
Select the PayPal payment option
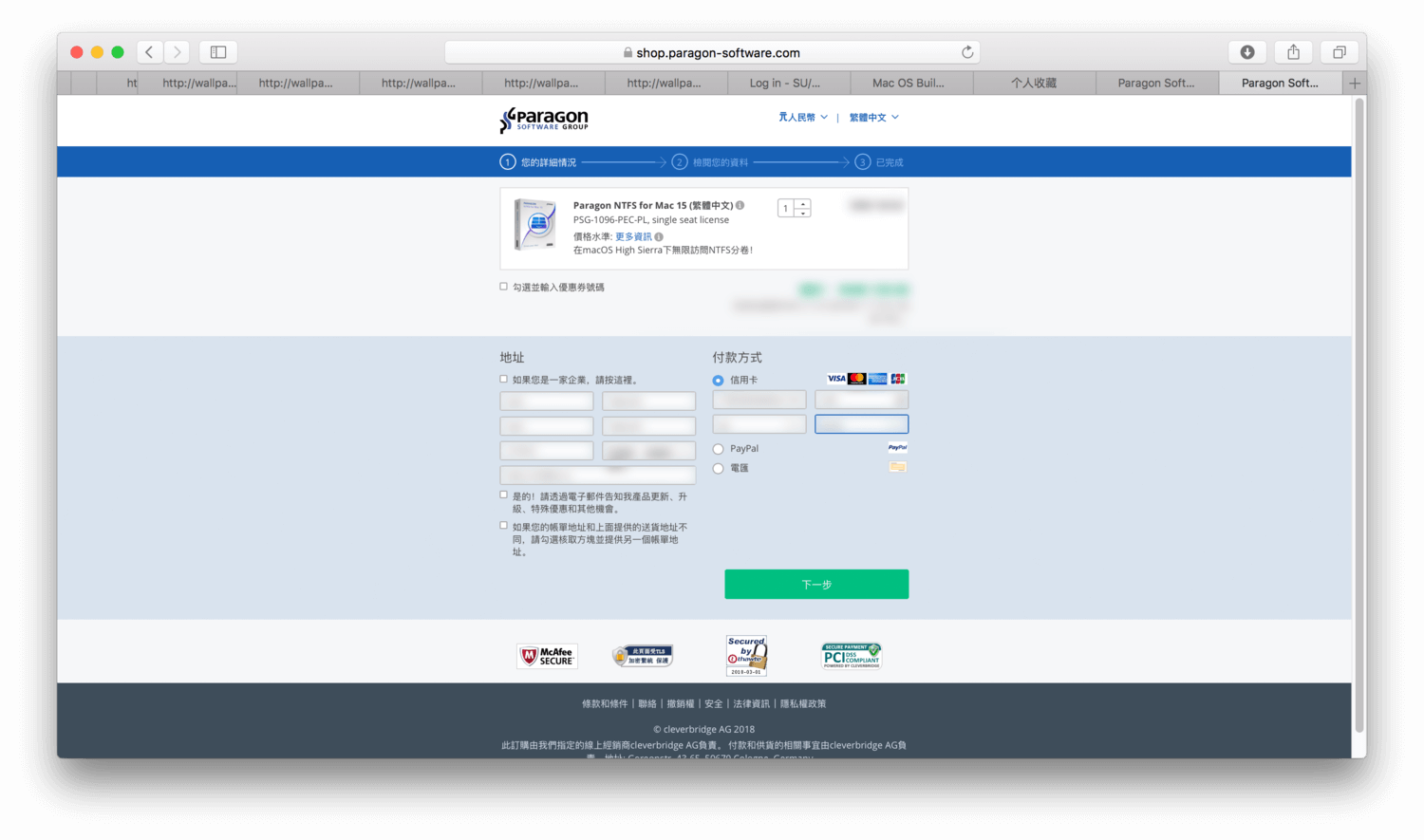point(719,449)
